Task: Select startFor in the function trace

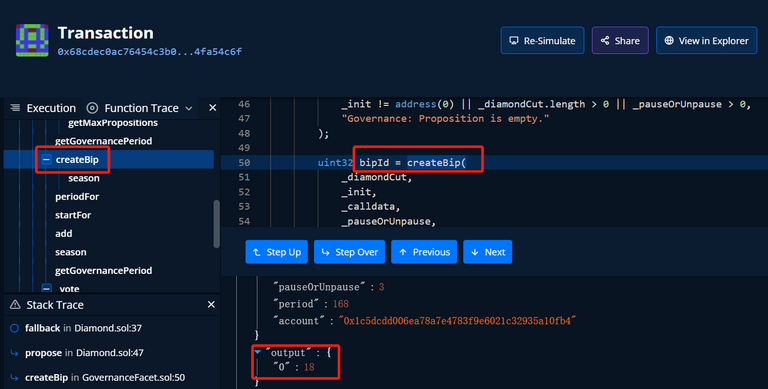Action: pos(73,215)
